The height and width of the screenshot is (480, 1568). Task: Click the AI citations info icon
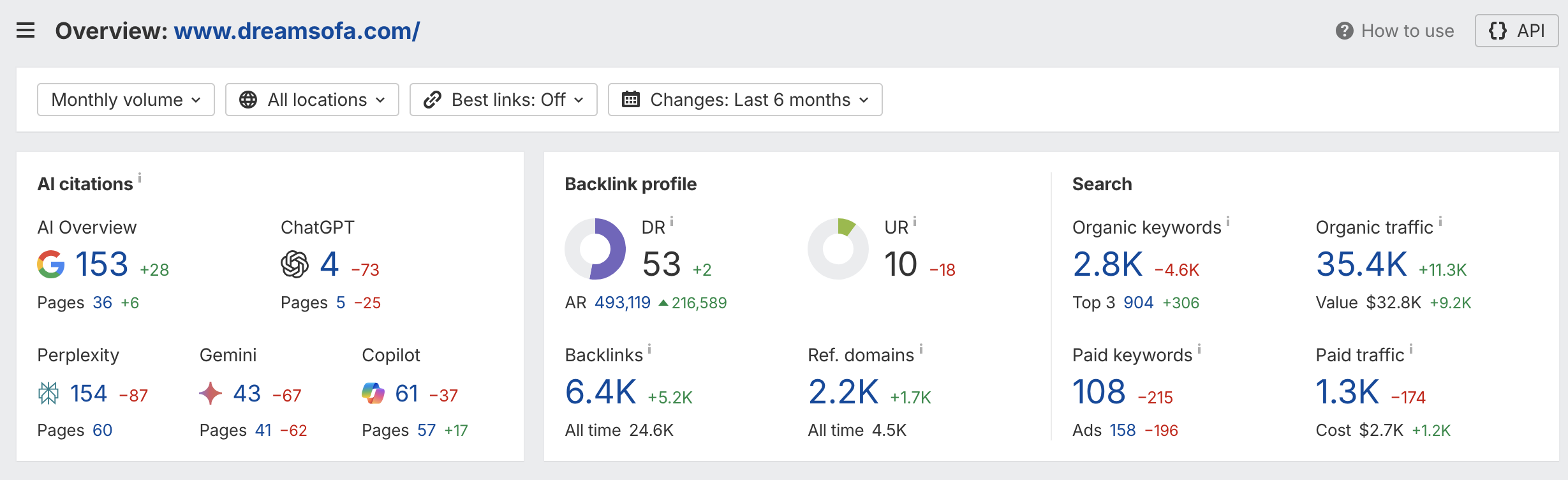140,177
